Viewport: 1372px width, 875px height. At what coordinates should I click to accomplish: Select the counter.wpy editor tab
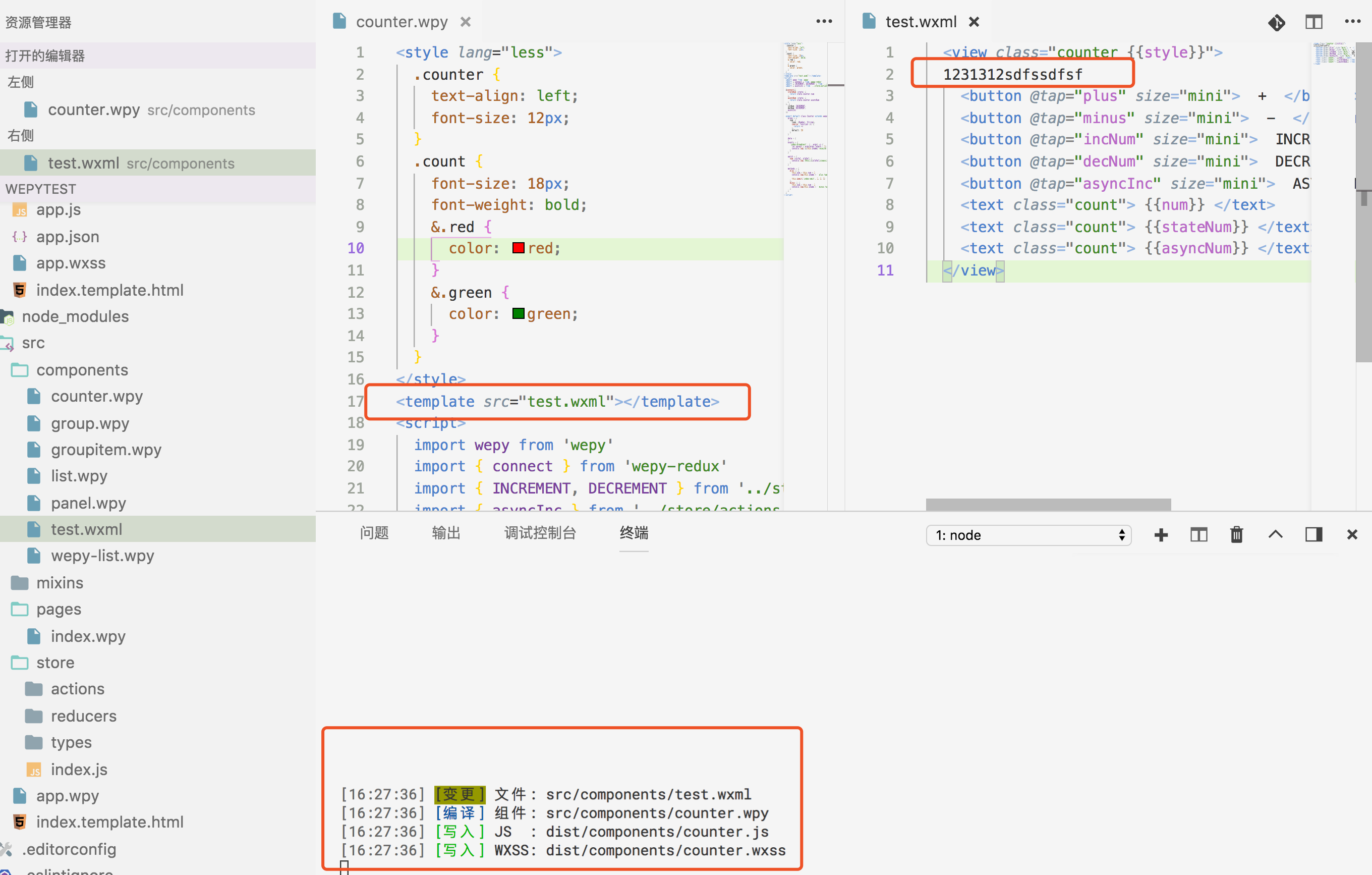tap(401, 21)
